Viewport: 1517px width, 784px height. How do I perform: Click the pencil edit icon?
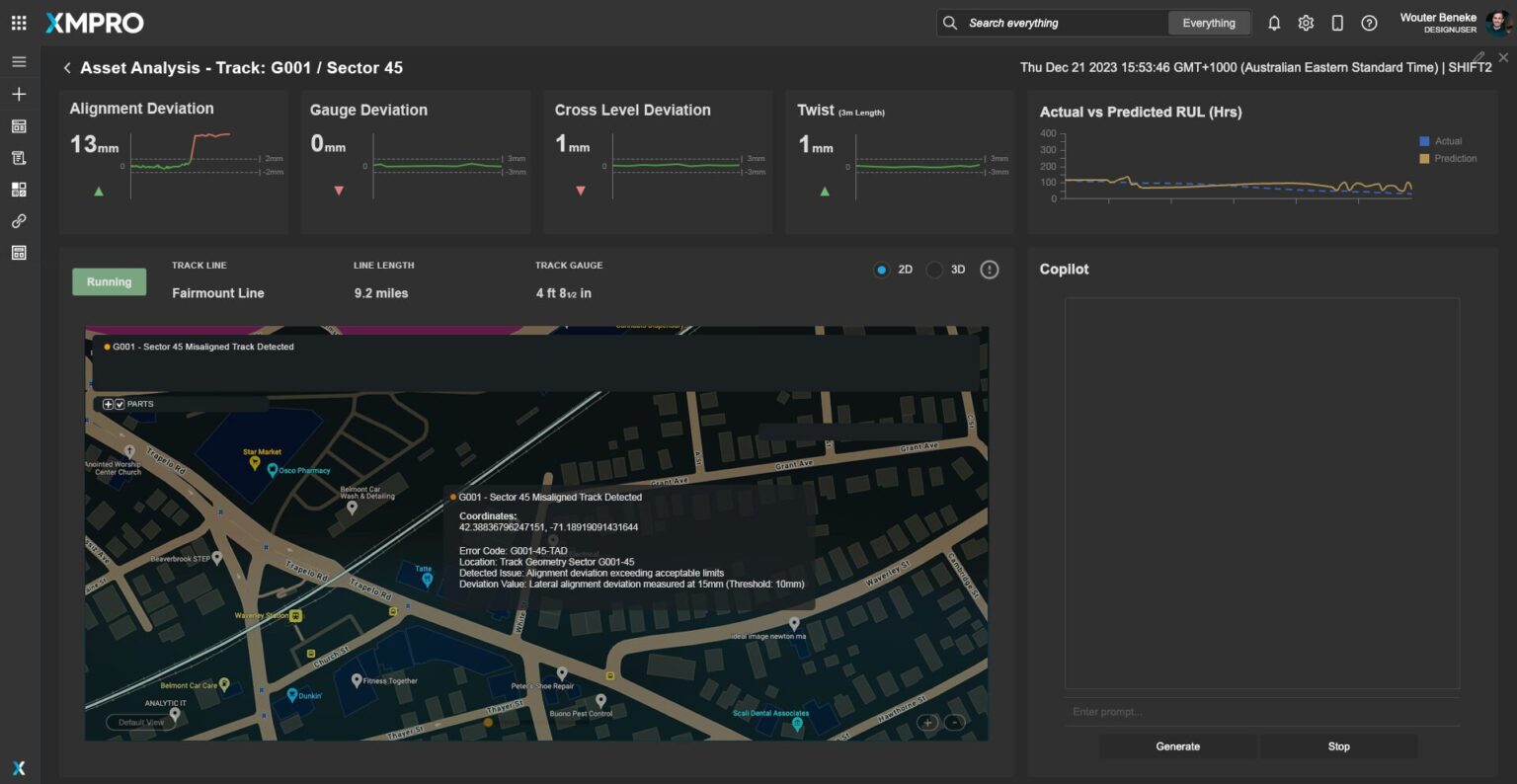1478,57
